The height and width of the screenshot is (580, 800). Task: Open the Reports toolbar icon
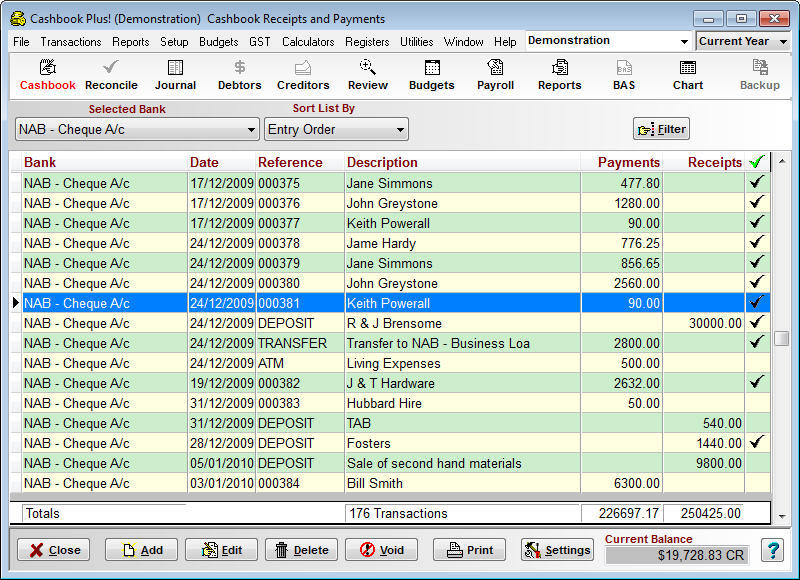pyautogui.click(x=560, y=75)
